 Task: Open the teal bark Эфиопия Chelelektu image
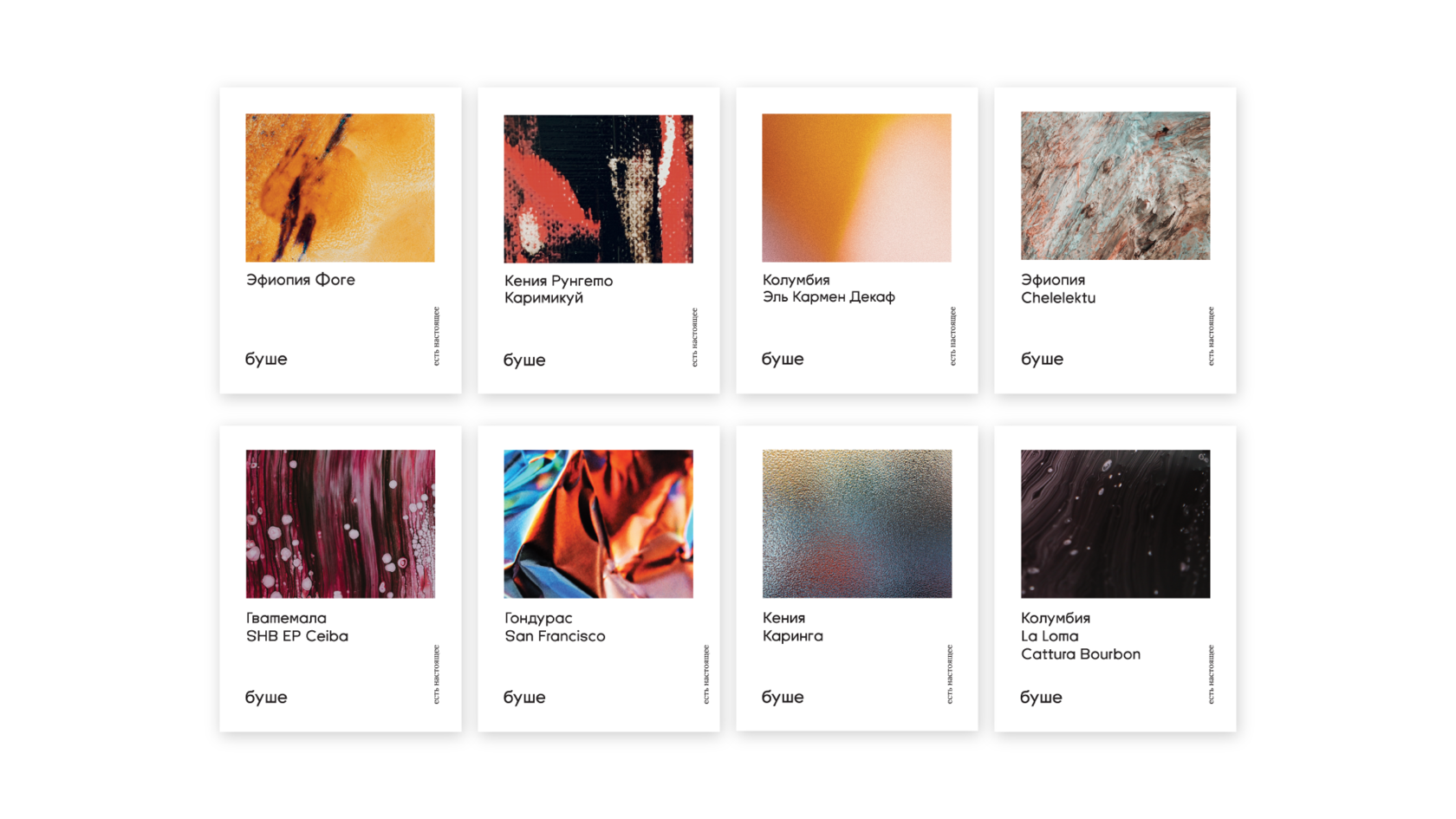[1115, 185]
